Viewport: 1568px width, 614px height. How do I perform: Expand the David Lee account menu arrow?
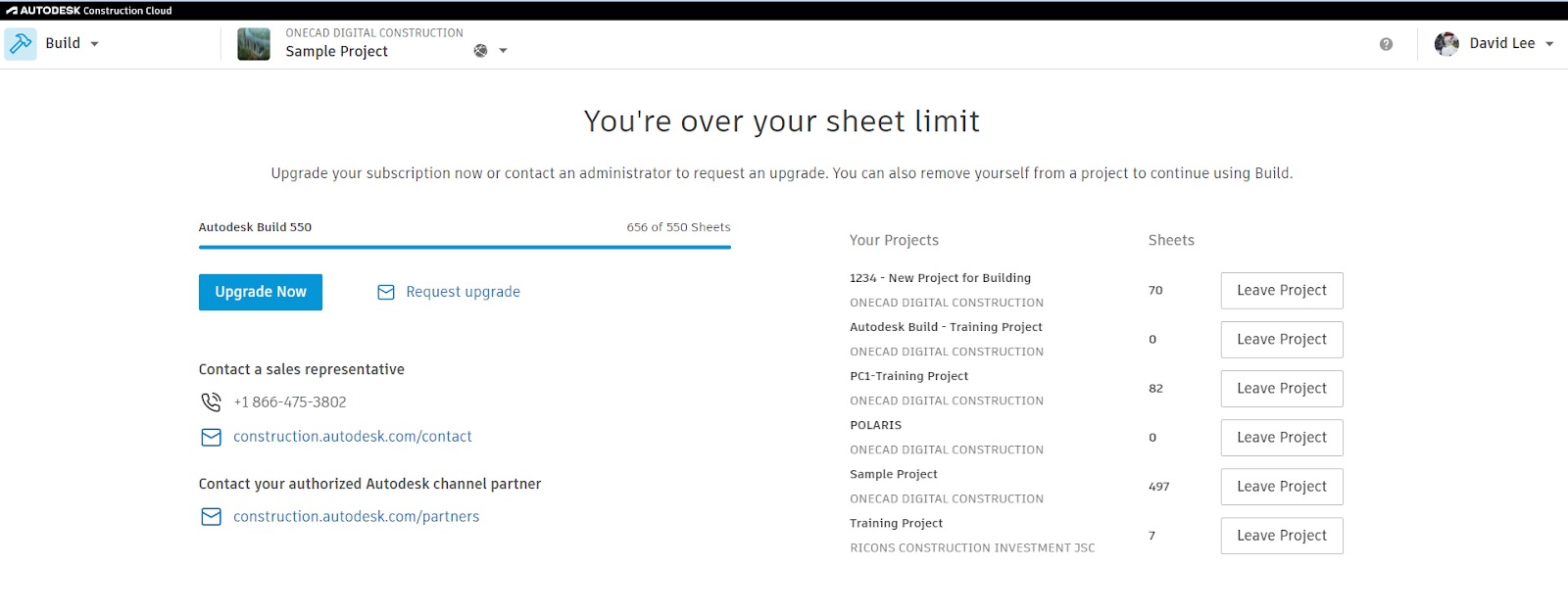click(1549, 44)
